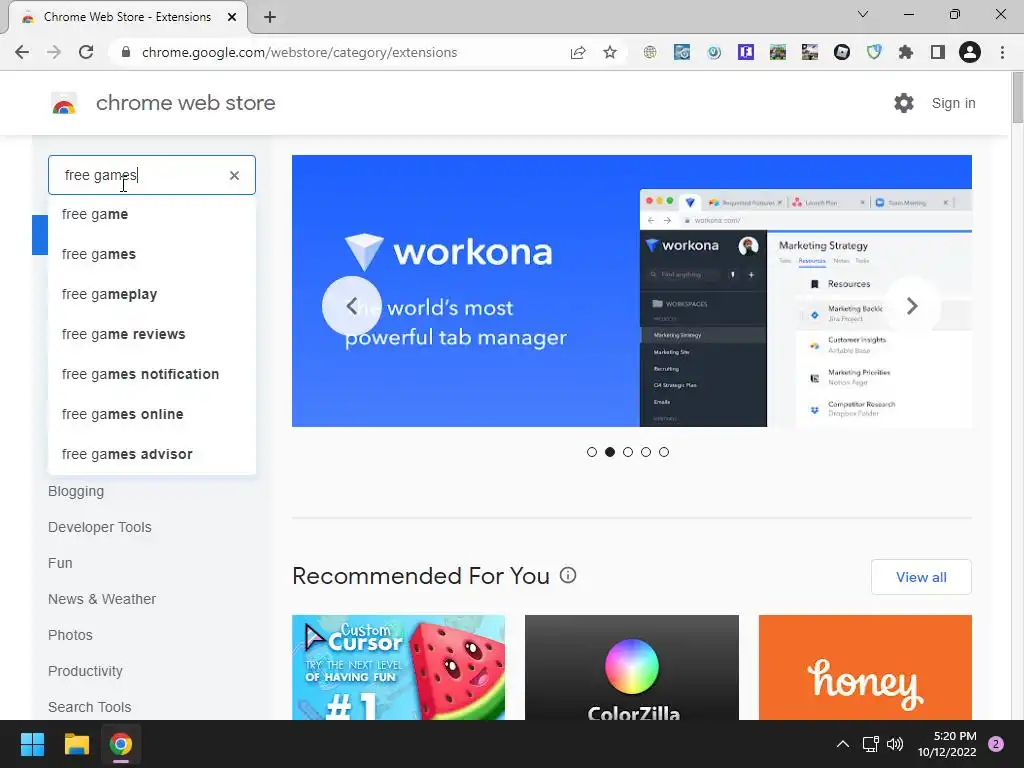The width and height of the screenshot is (1024, 768).
Task: Open the News & Weather category
Action: tap(102, 599)
